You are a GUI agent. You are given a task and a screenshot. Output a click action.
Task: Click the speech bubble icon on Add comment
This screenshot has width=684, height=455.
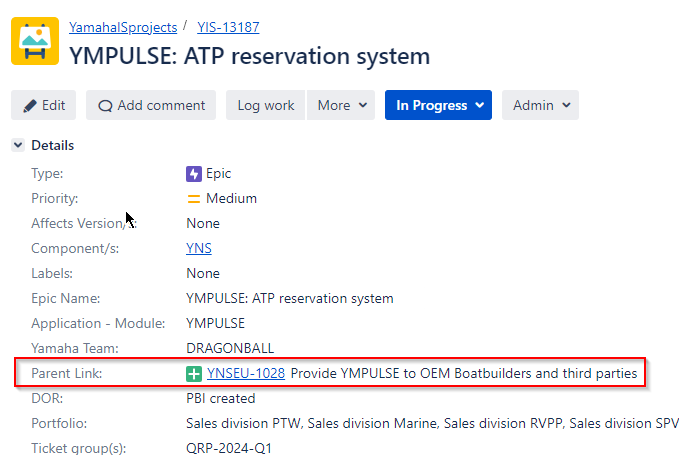(105, 106)
